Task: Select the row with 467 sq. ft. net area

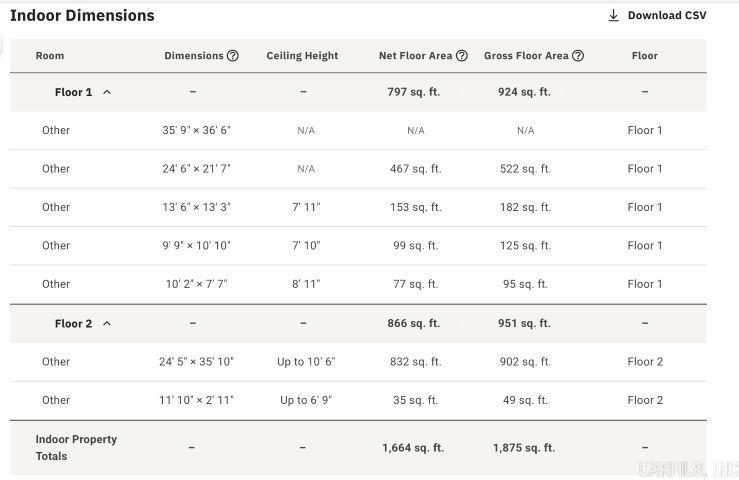Action: tap(358, 169)
